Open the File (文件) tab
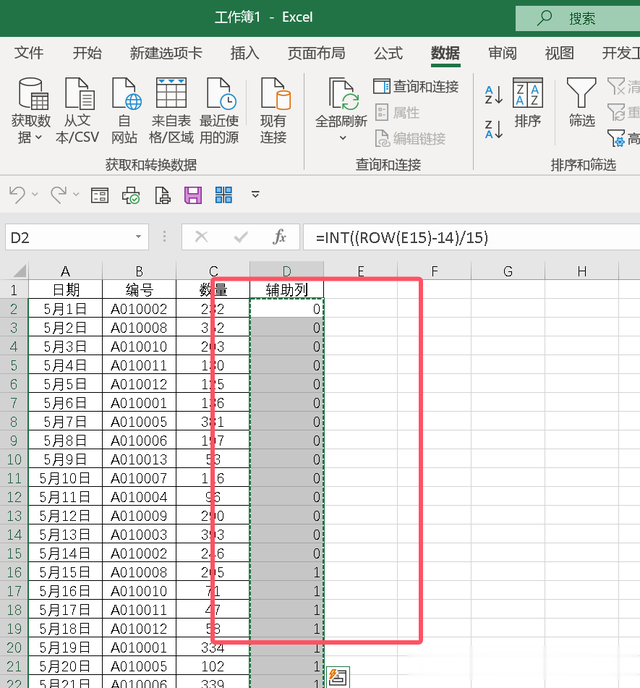 pos(29,53)
